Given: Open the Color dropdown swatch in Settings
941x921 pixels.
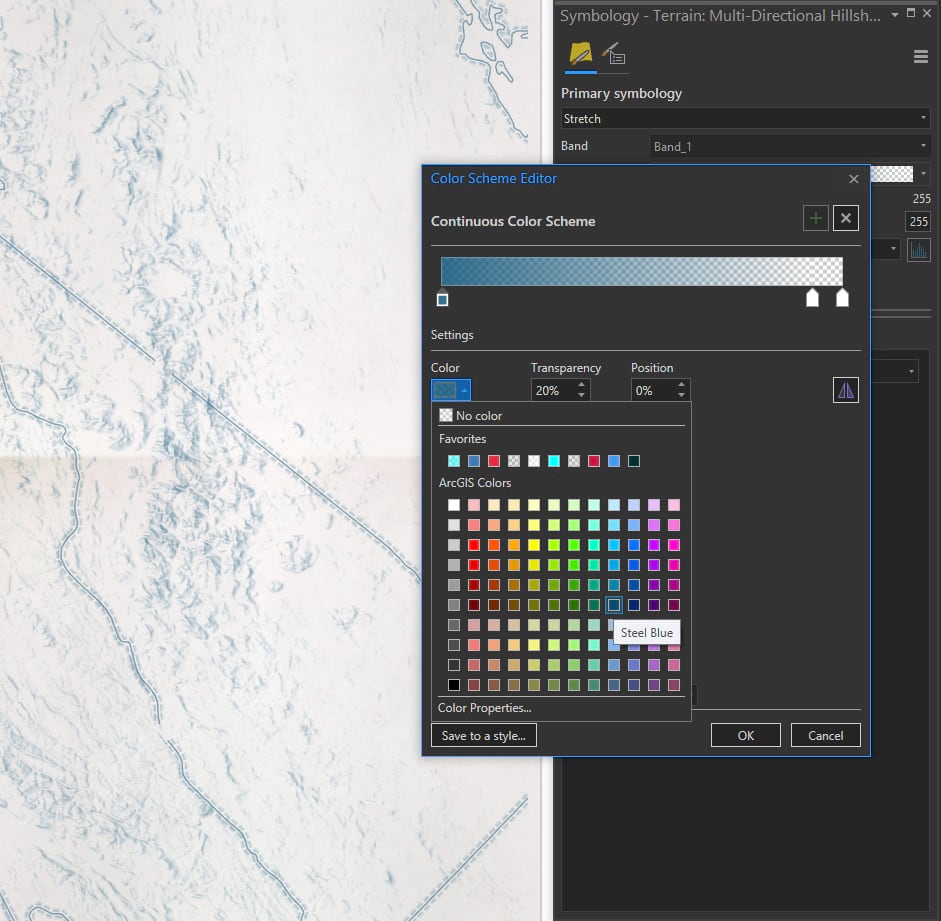Looking at the screenshot, I should [x=451, y=390].
